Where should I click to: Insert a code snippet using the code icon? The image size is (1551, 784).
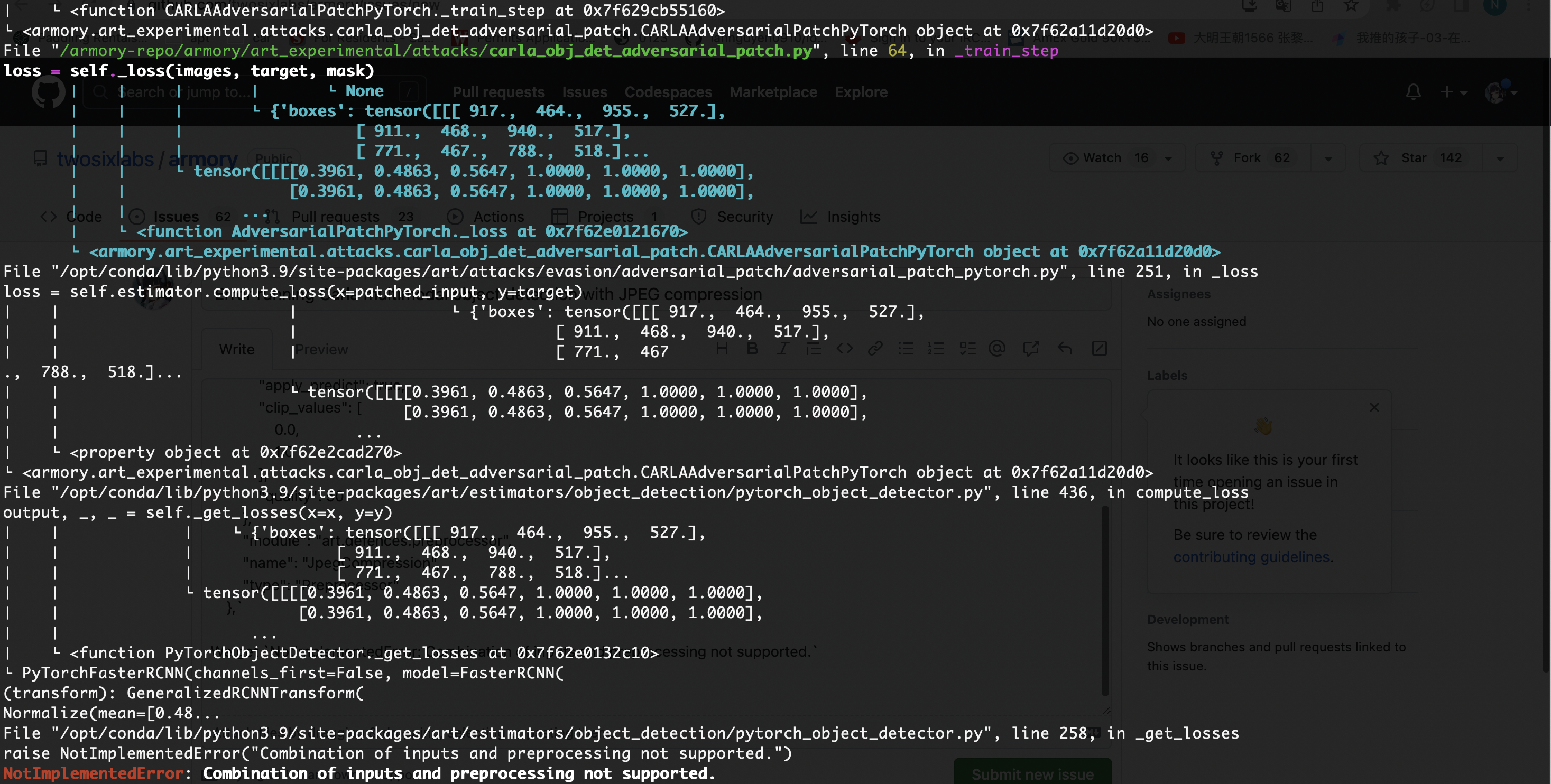[x=845, y=348]
